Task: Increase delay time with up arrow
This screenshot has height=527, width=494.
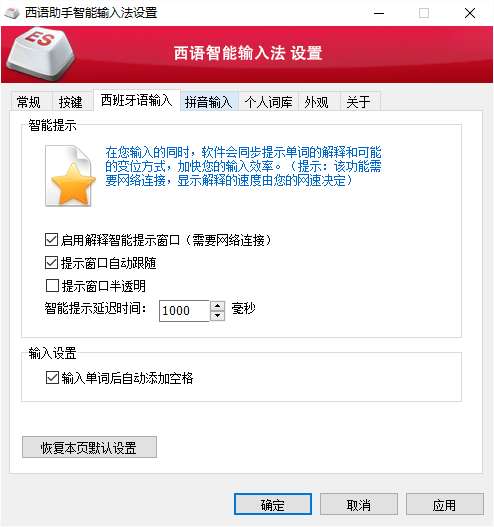Action: point(217,306)
